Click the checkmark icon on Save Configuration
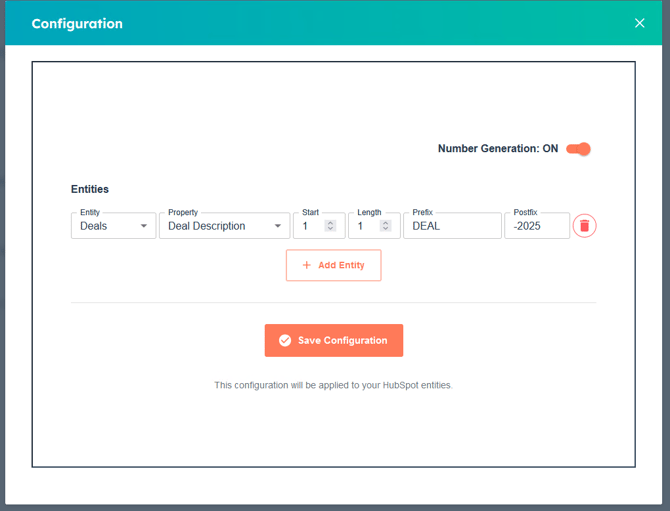The width and height of the screenshot is (670, 511). point(285,341)
